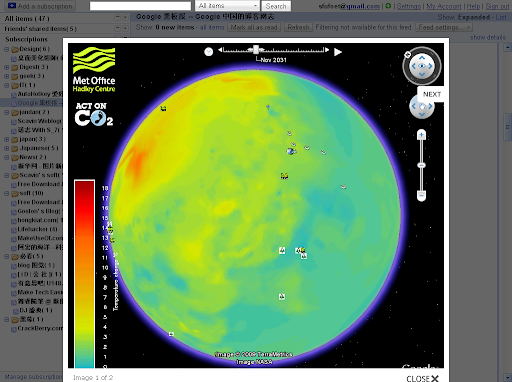Show all items via the 'all items' link
This screenshot has width=512, height=382.
click(212, 27)
